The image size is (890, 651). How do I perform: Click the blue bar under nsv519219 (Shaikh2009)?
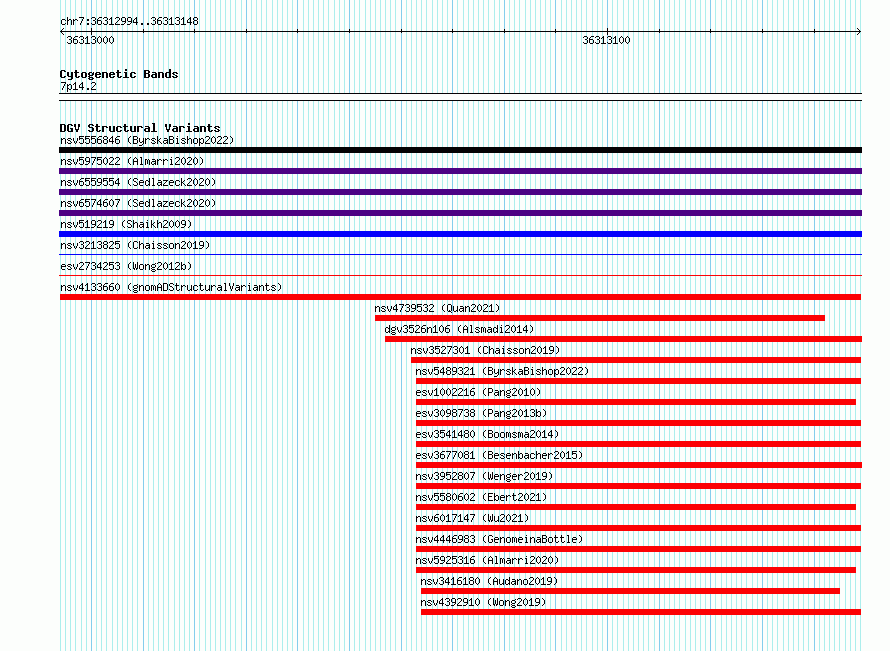tap(460, 234)
